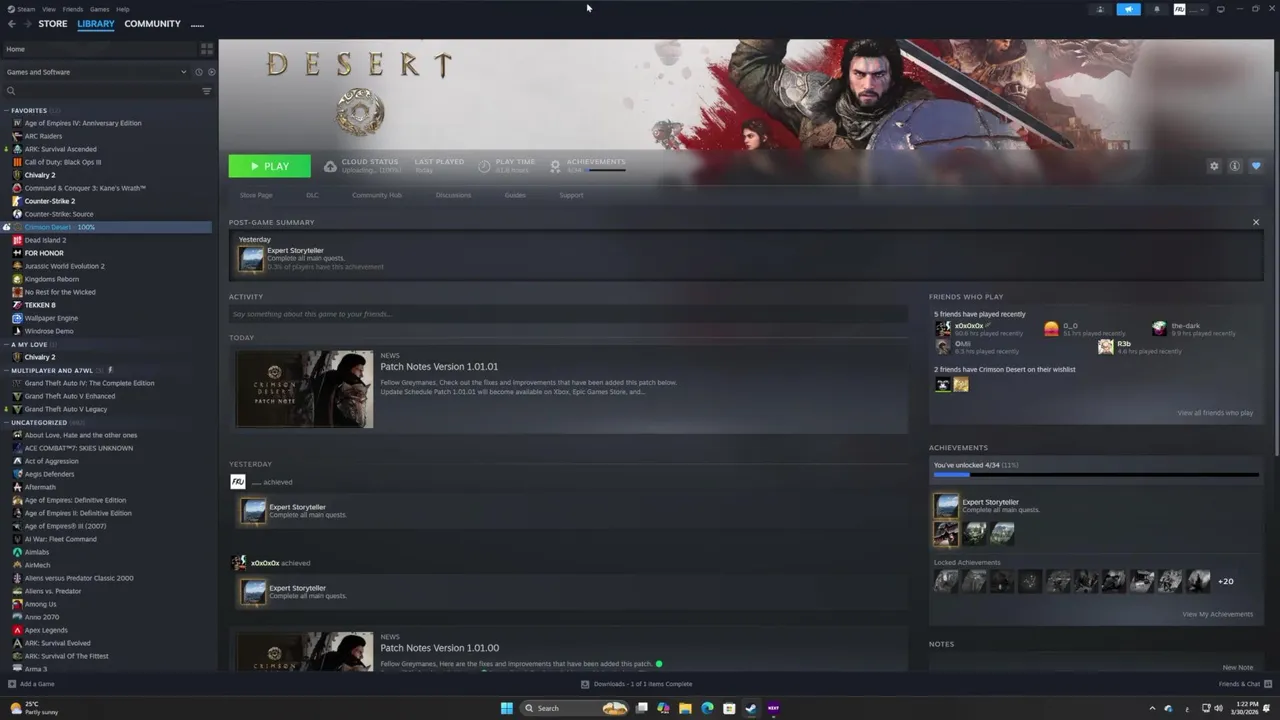Select Counter-Strike 2 in library list
This screenshot has width=1280, height=720.
49,201
